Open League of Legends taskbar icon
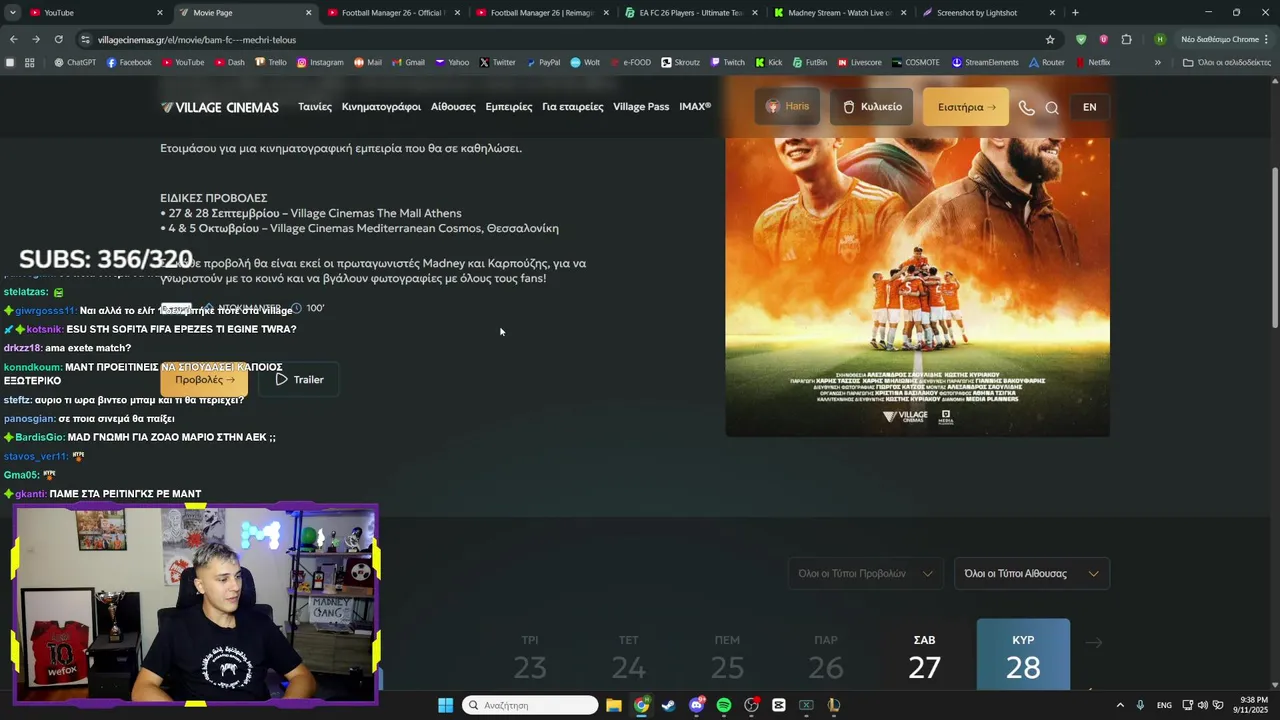Image resolution: width=1280 pixels, height=720 pixels. [834, 705]
